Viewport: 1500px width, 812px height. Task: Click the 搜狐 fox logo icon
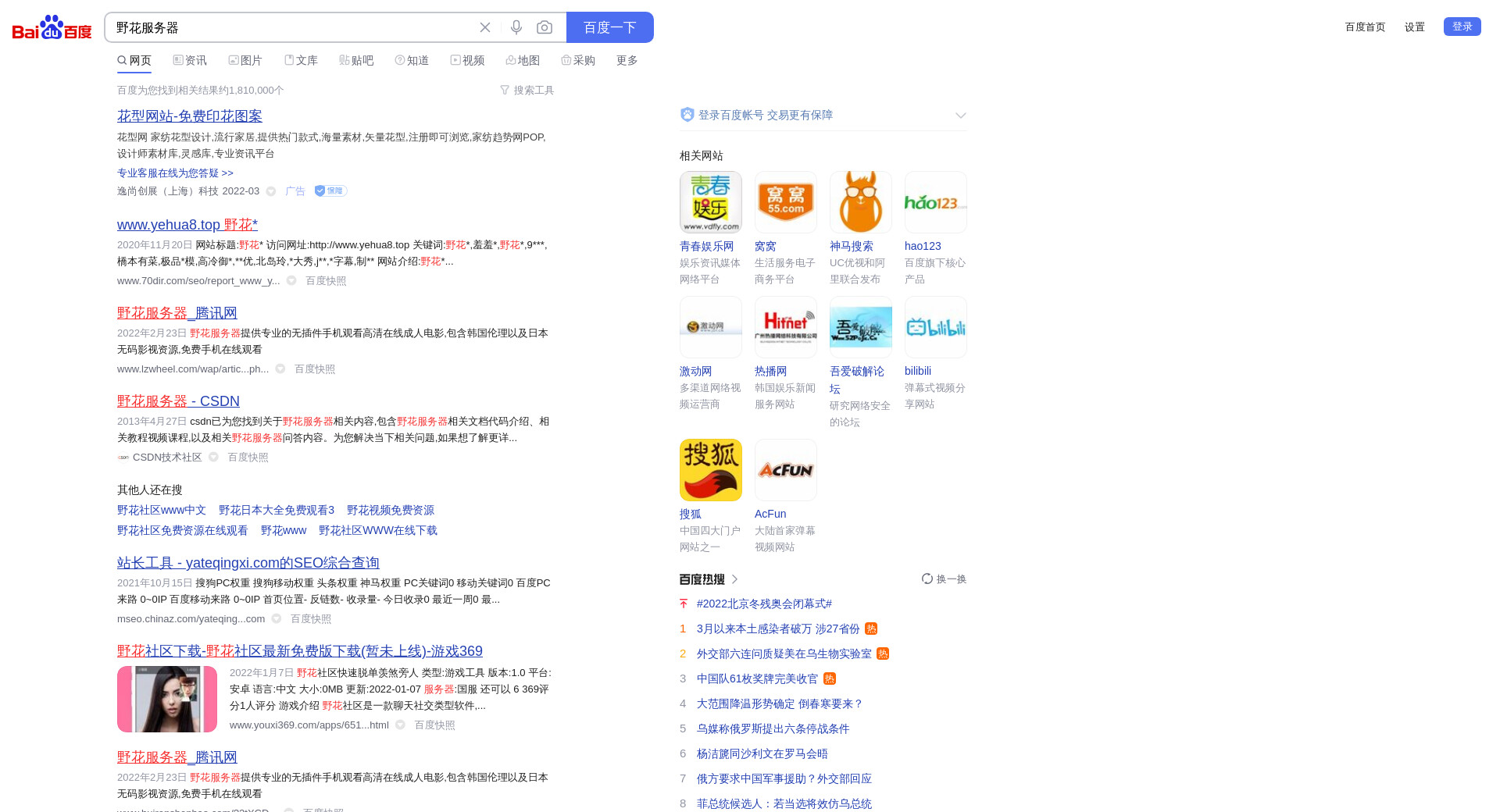coord(710,470)
